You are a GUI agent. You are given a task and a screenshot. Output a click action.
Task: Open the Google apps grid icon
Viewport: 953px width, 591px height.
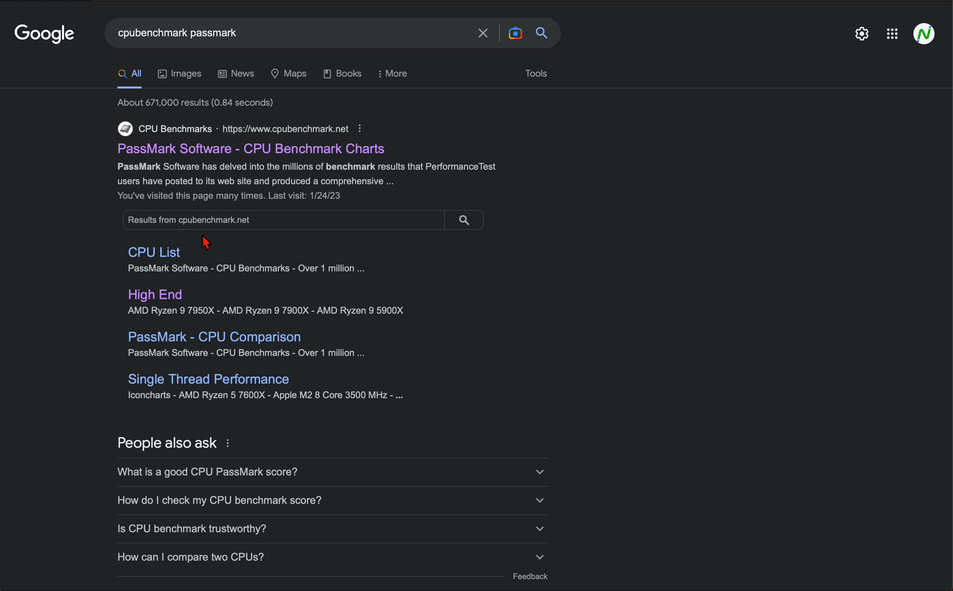(892, 34)
